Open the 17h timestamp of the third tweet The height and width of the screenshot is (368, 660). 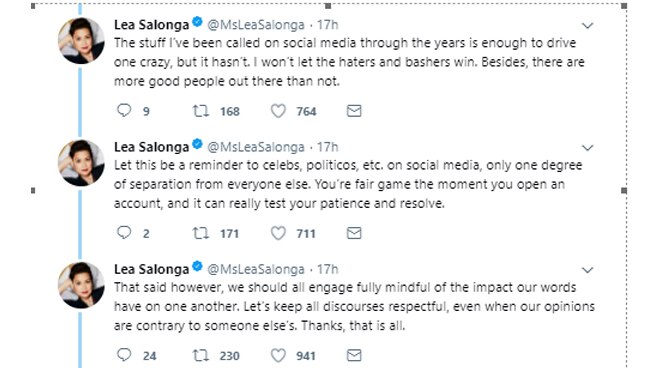point(327,269)
